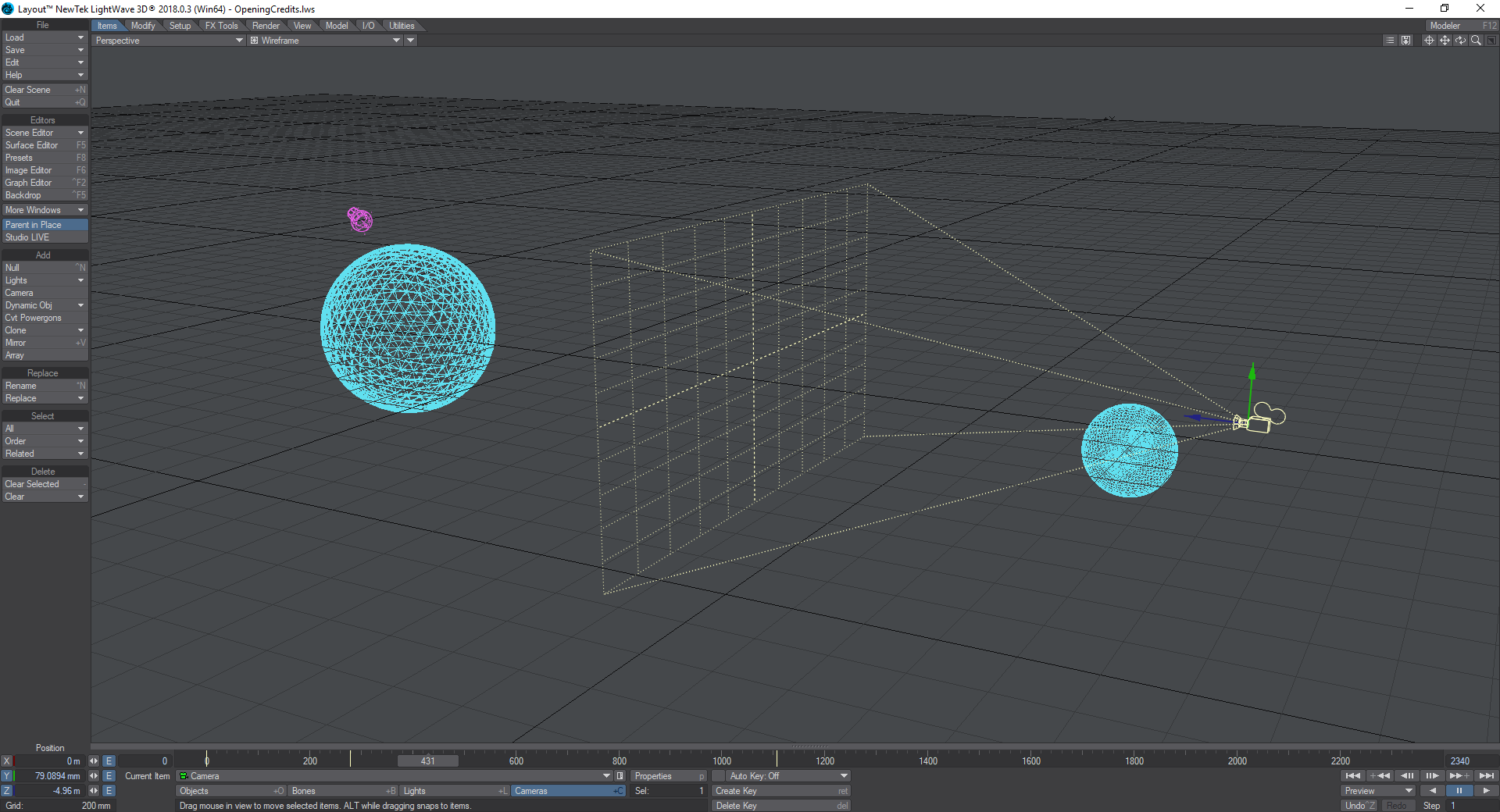Screen dimensions: 1500x812
Task: Open the Perspective view type dropdown
Action: pos(169,41)
